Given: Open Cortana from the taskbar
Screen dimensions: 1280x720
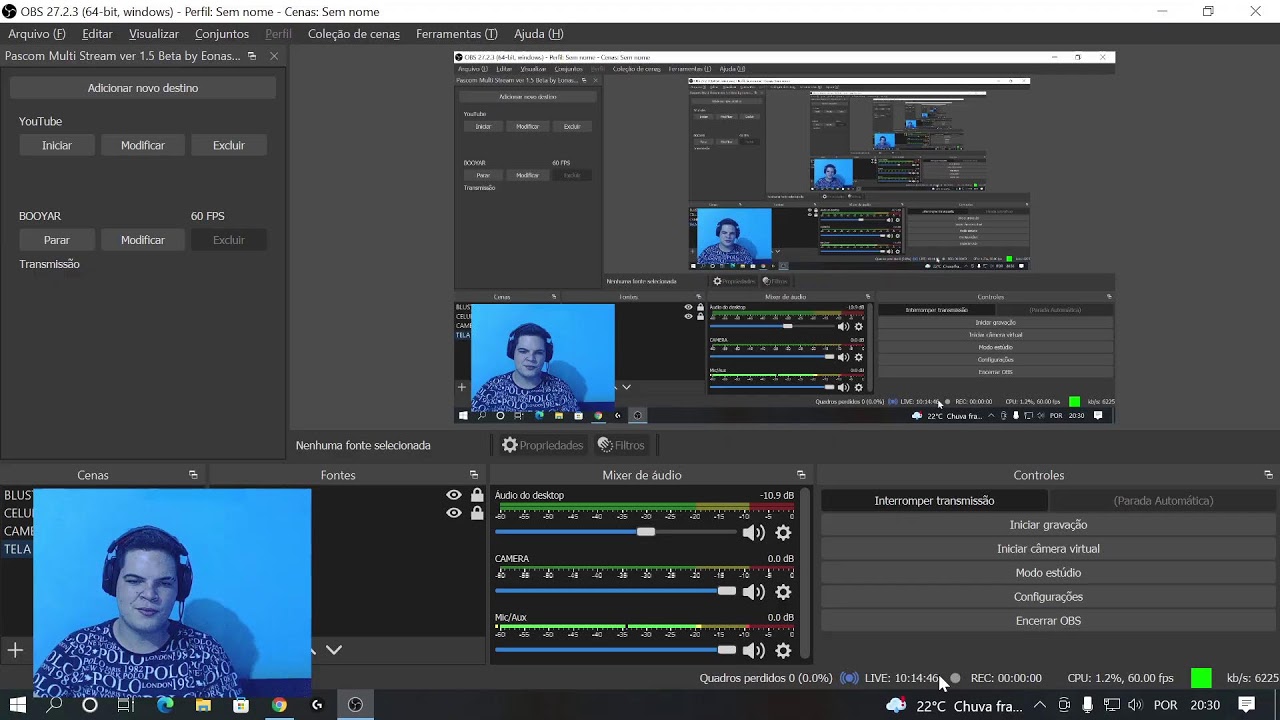Looking at the screenshot, I should [x=90, y=705].
